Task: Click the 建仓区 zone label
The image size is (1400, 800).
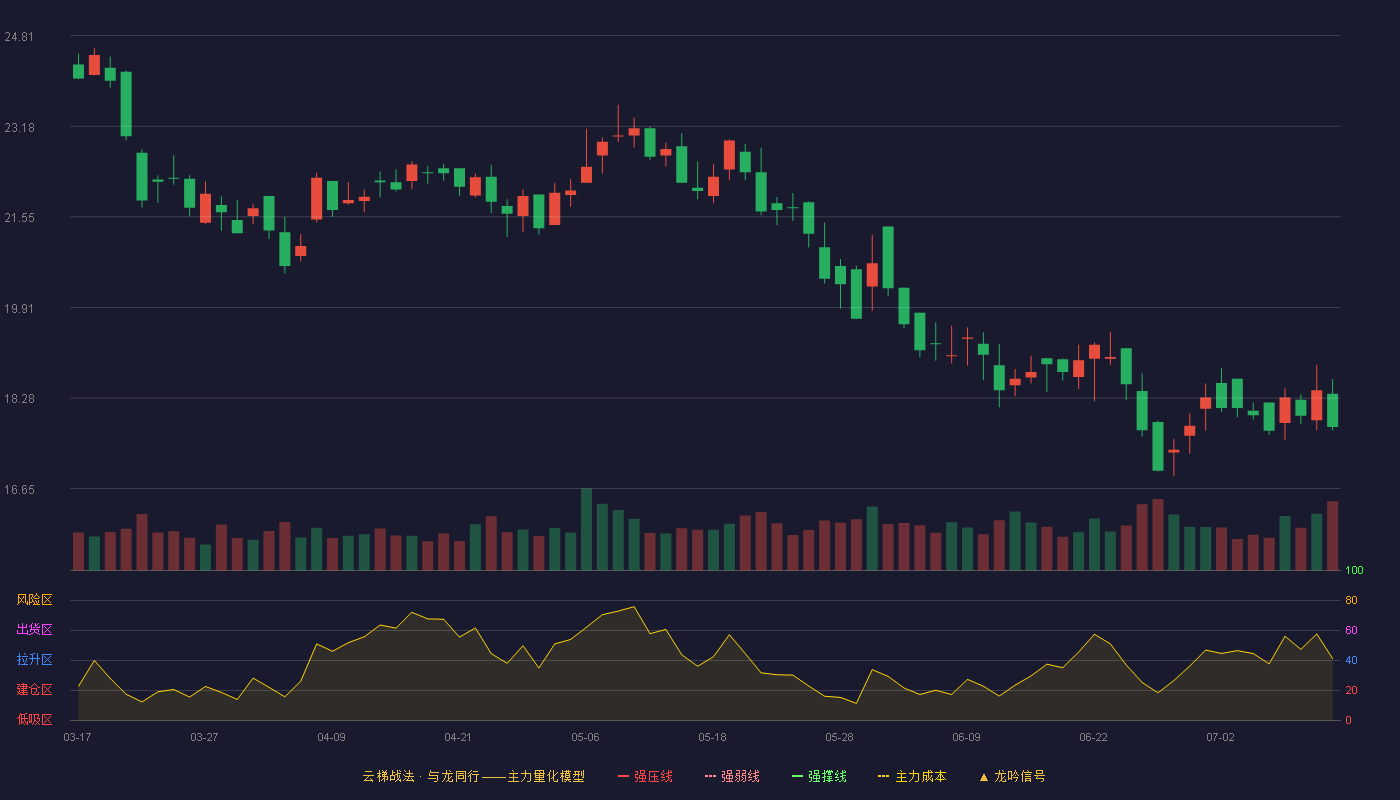Action: point(34,690)
